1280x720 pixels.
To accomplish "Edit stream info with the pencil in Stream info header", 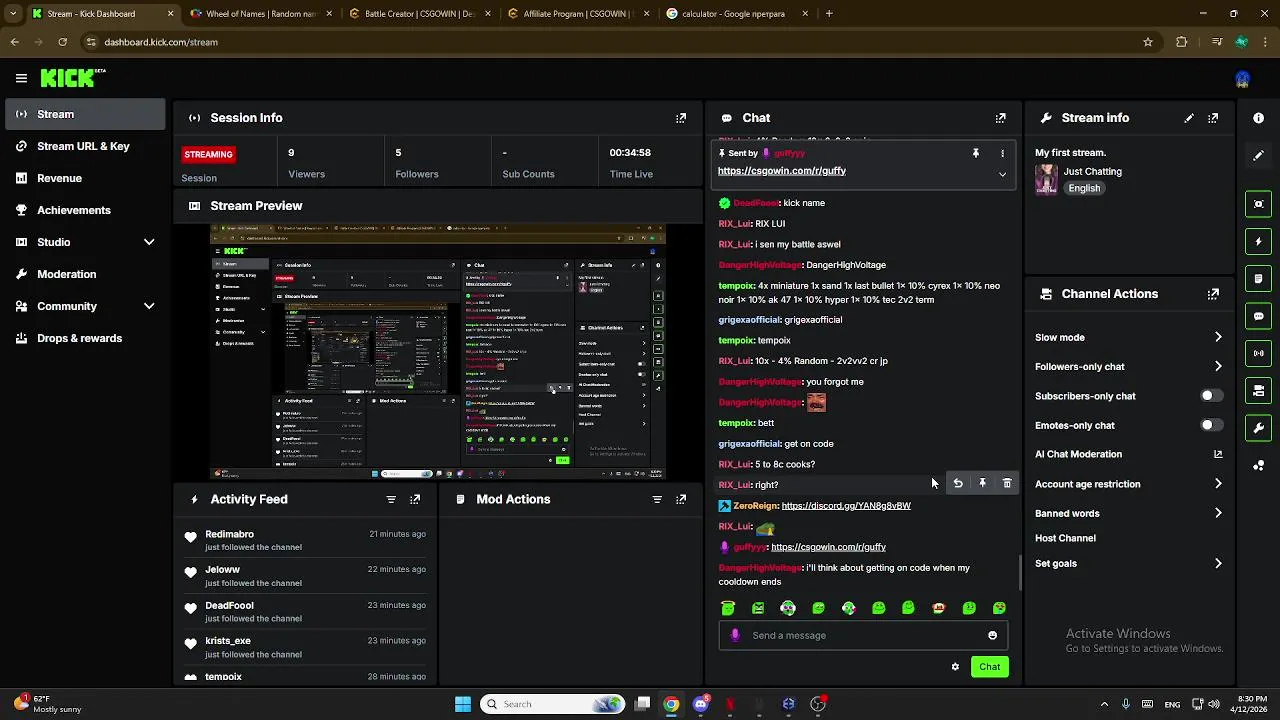I will tap(1189, 118).
